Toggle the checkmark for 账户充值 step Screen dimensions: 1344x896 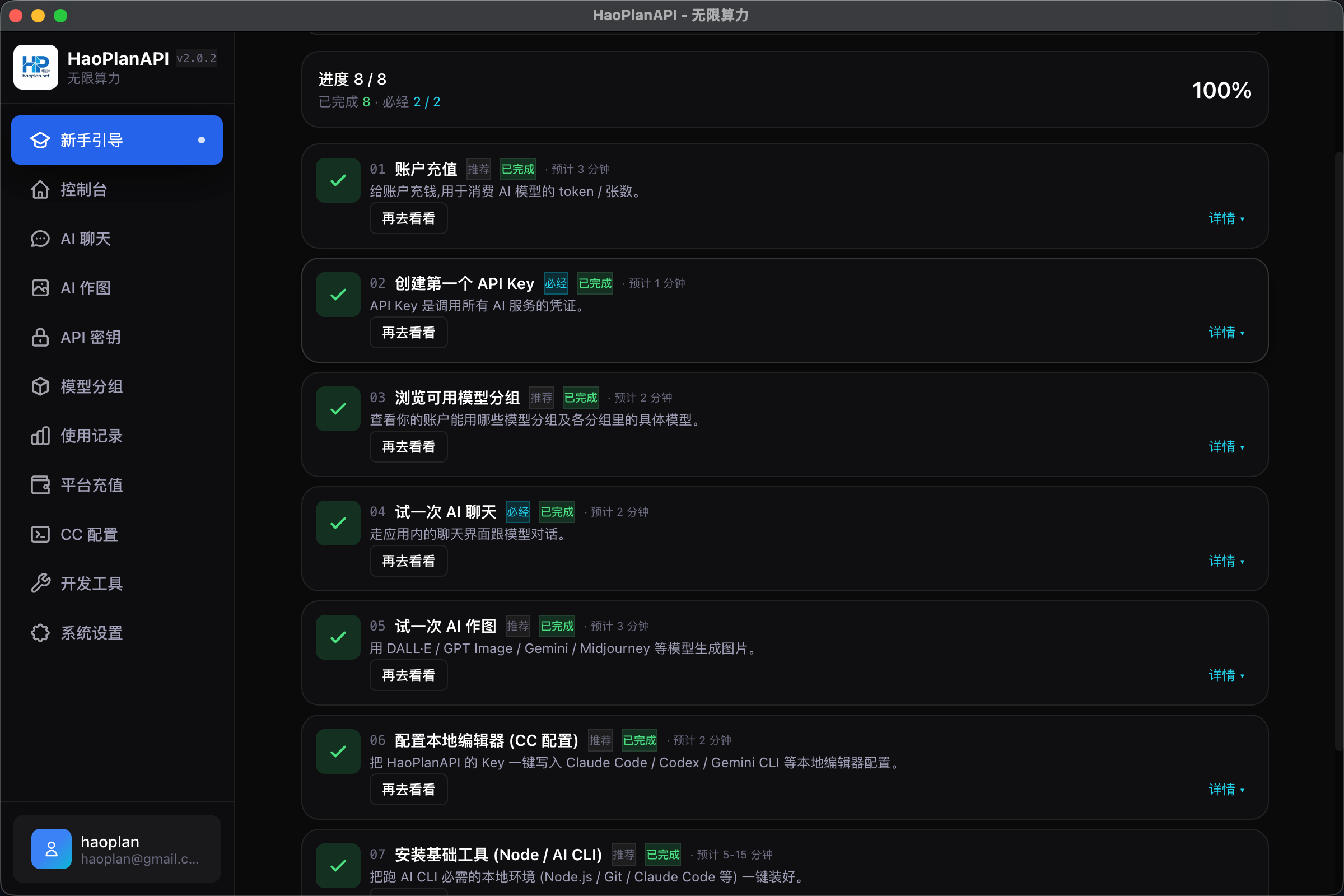coord(338,180)
